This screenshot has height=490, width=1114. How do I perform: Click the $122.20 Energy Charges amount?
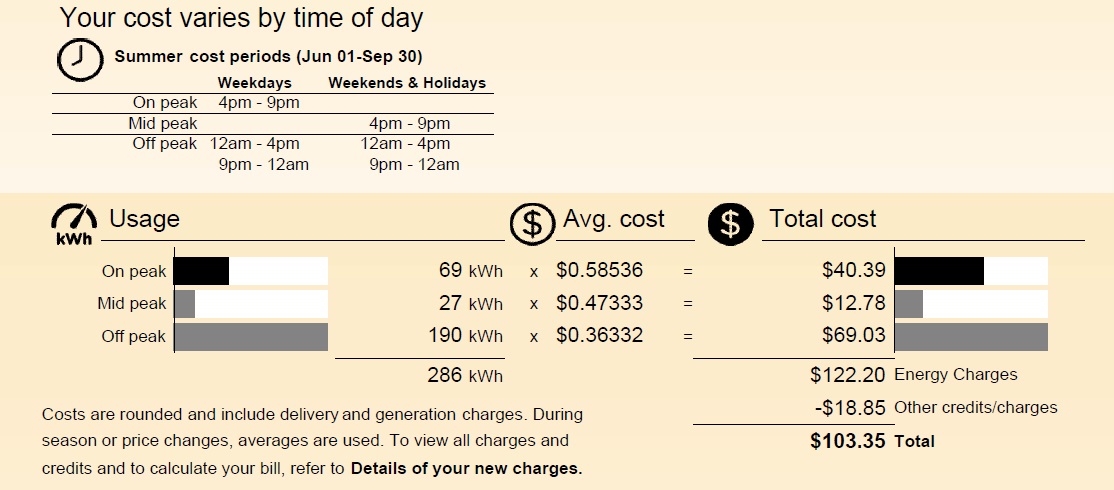(x=848, y=375)
